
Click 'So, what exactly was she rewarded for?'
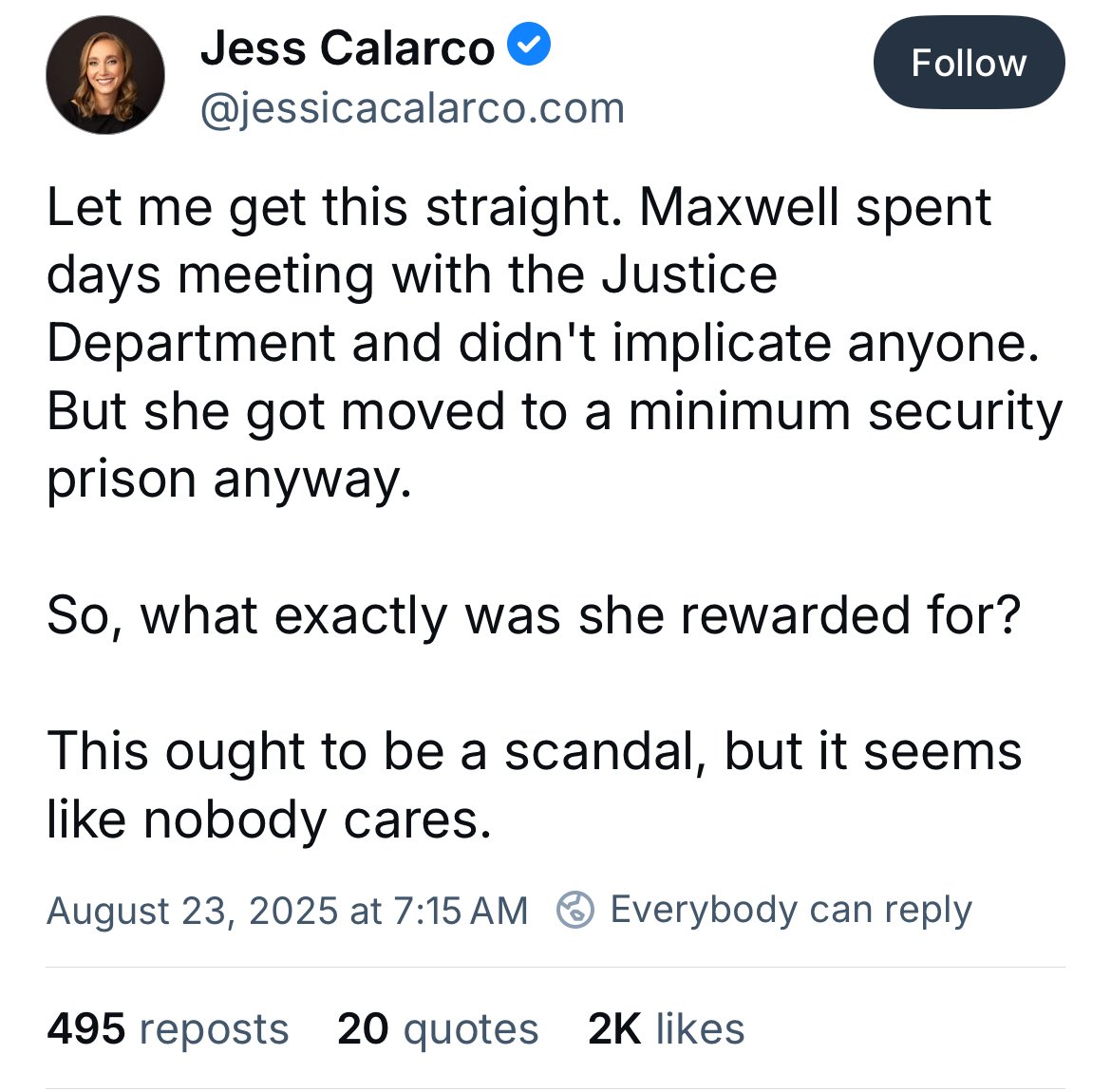[534, 615]
